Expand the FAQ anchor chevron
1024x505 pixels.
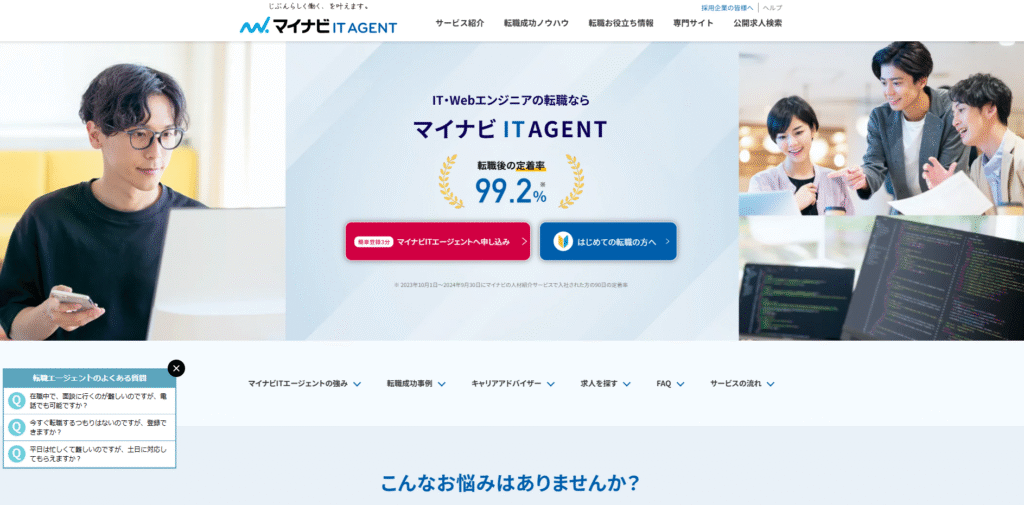tap(680, 384)
